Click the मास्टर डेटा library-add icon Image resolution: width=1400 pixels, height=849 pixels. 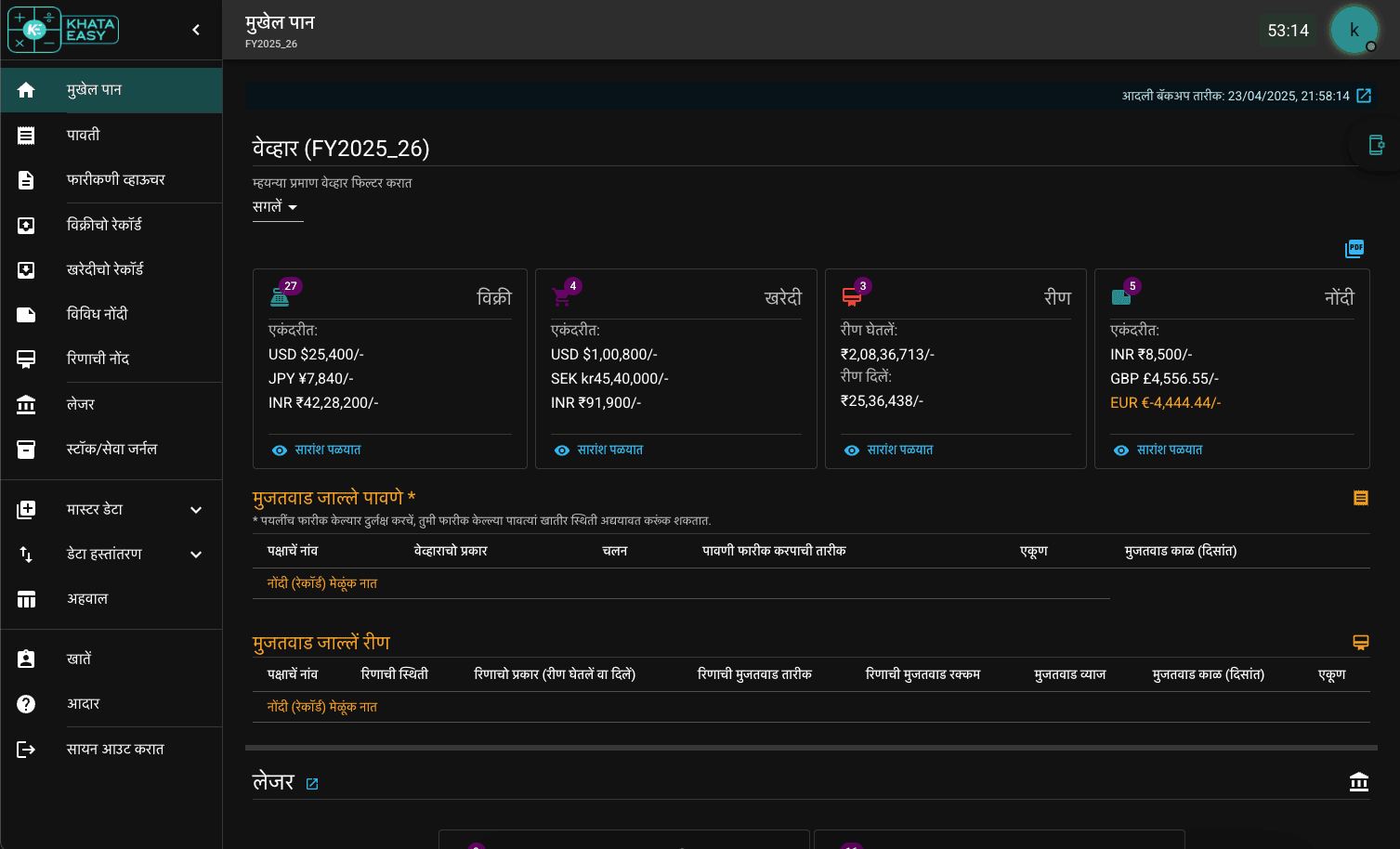pos(26,510)
